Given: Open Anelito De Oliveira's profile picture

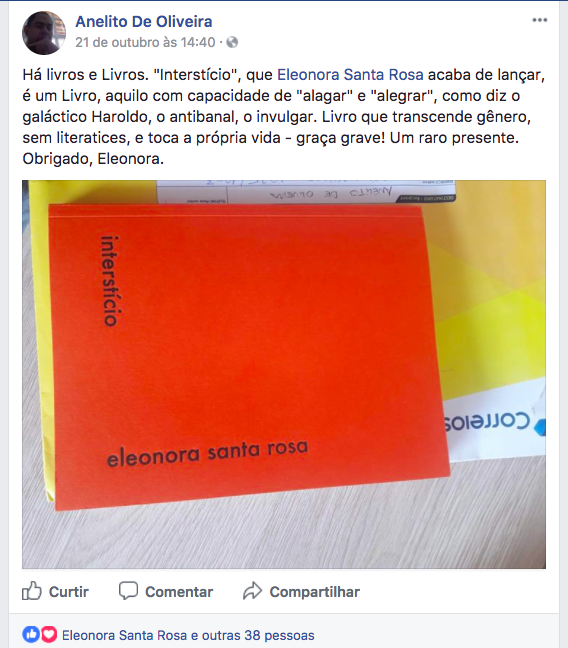Looking at the screenshot, I should point(44,33).
